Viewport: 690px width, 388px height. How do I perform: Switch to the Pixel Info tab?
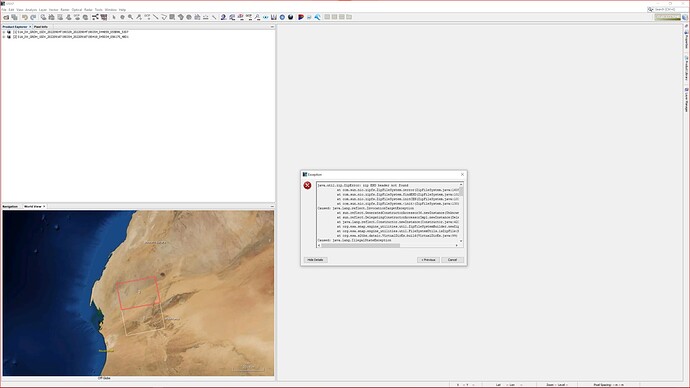tap(41, 27)
